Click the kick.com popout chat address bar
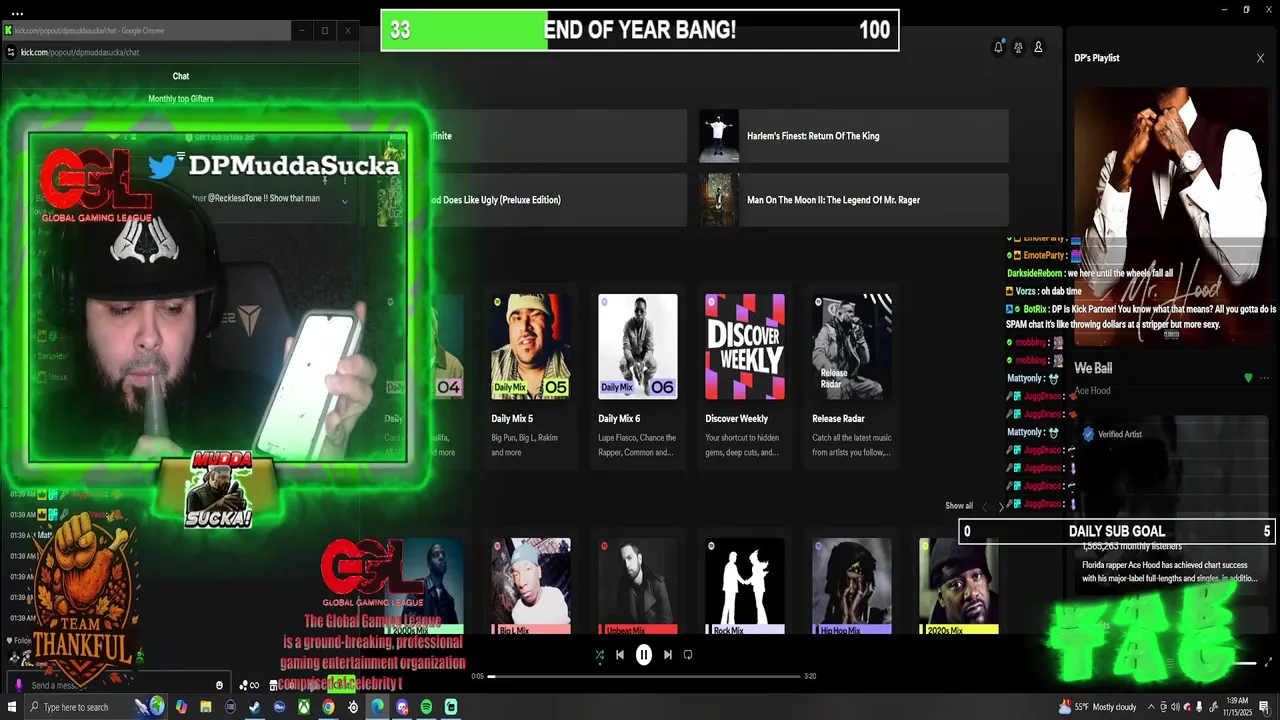The height and width of the screenshot is (720, 1280). point(180,52)
